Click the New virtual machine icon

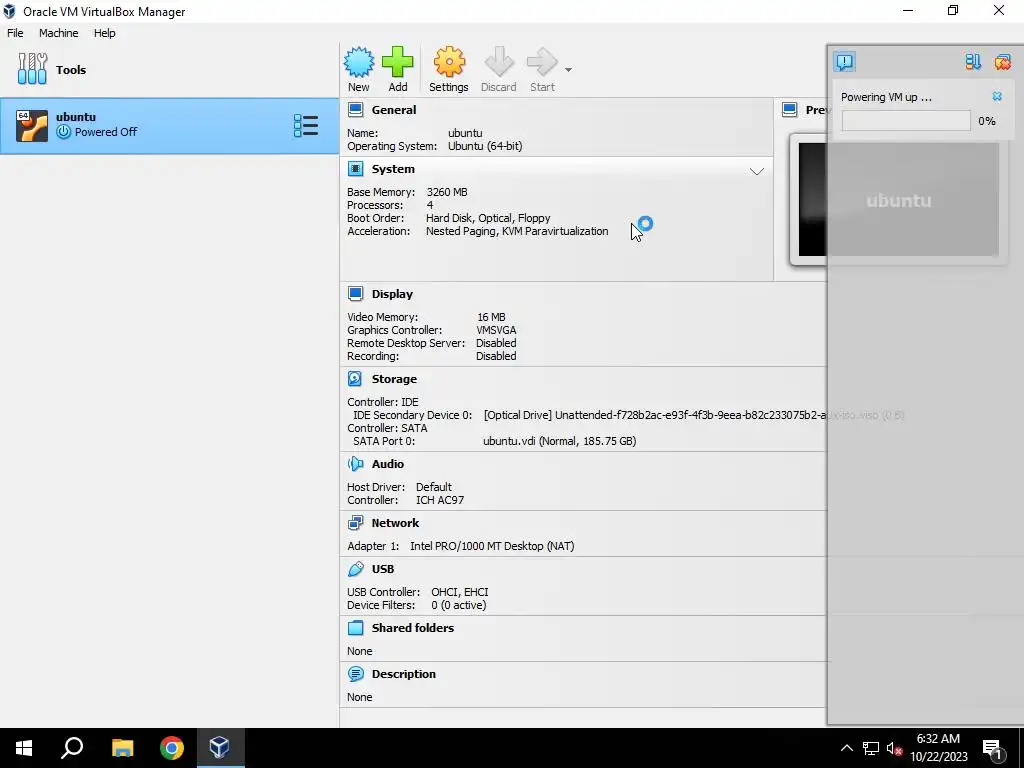[359, 63]
